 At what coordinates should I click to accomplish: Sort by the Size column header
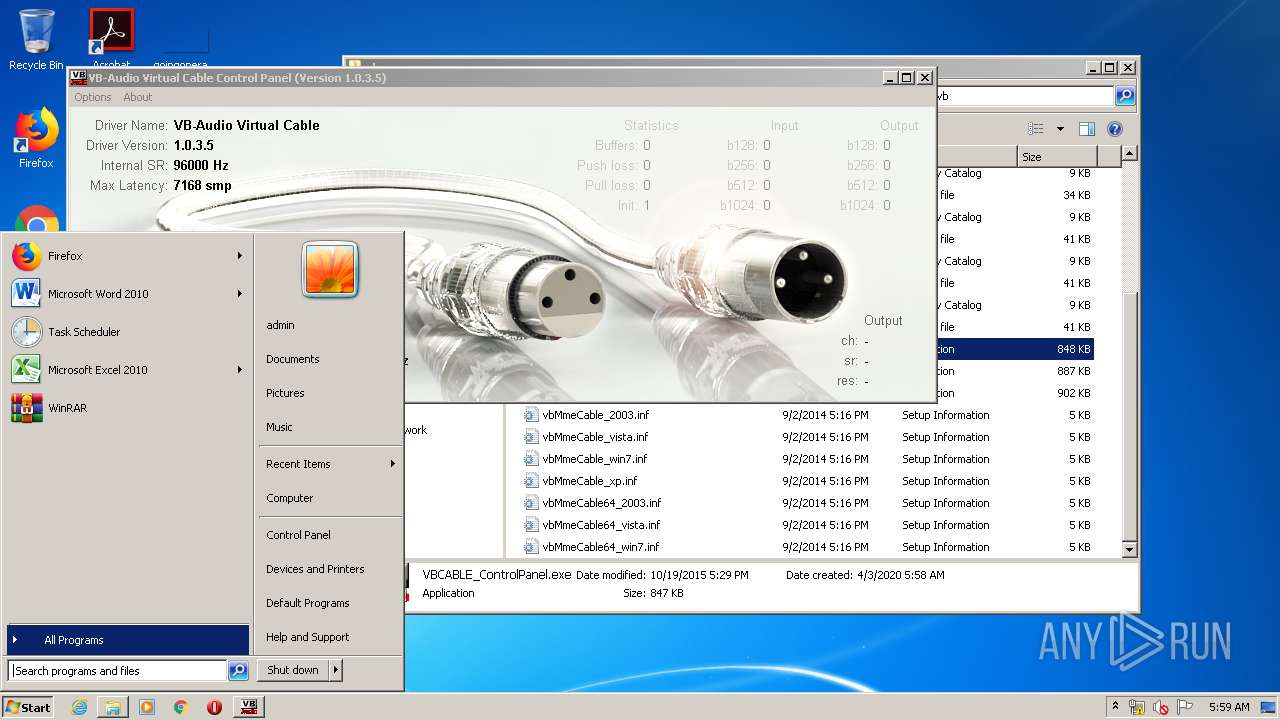pyautogui.click(x=1057, y=157)
